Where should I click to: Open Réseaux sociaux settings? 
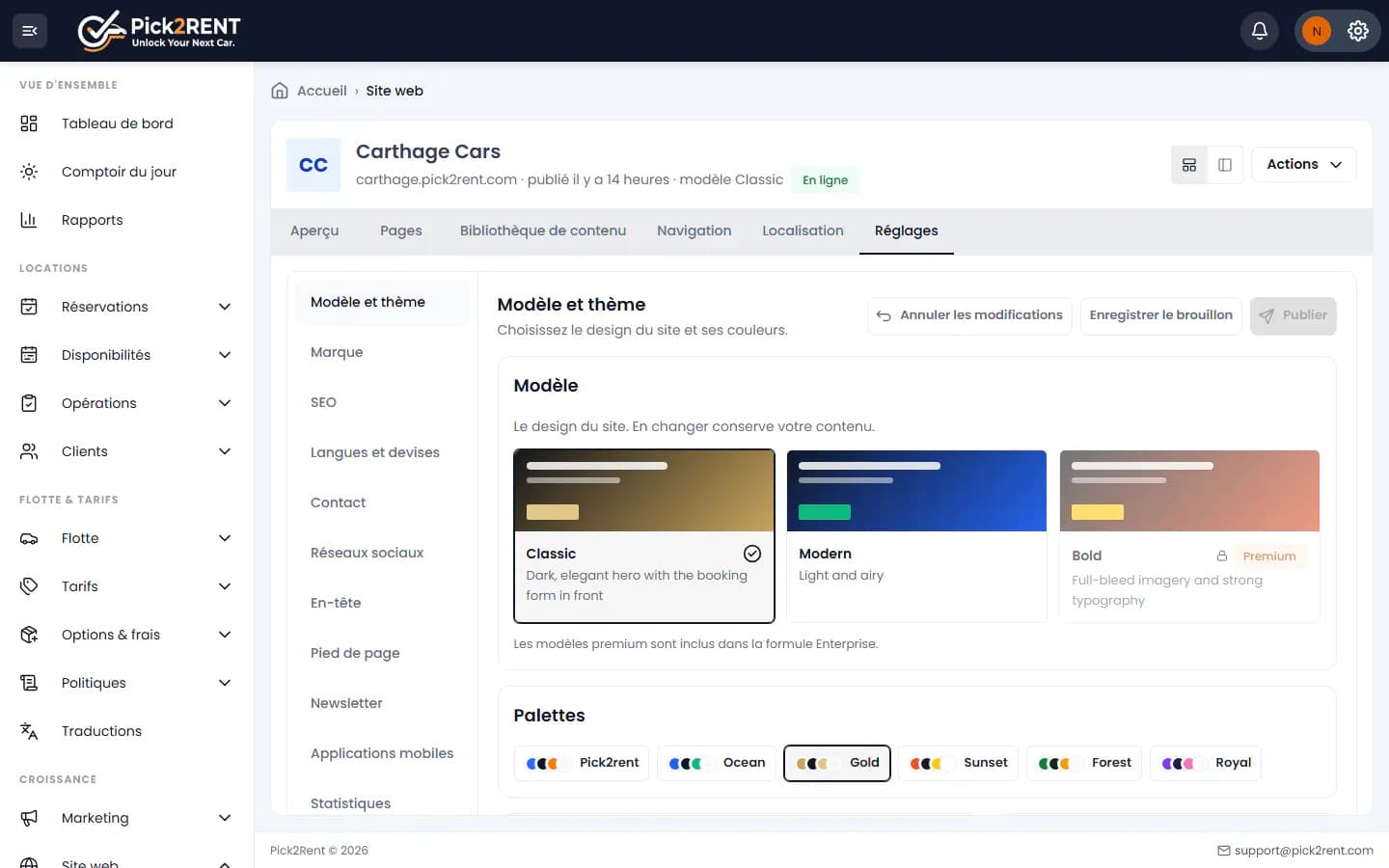[x=382, y=554]
